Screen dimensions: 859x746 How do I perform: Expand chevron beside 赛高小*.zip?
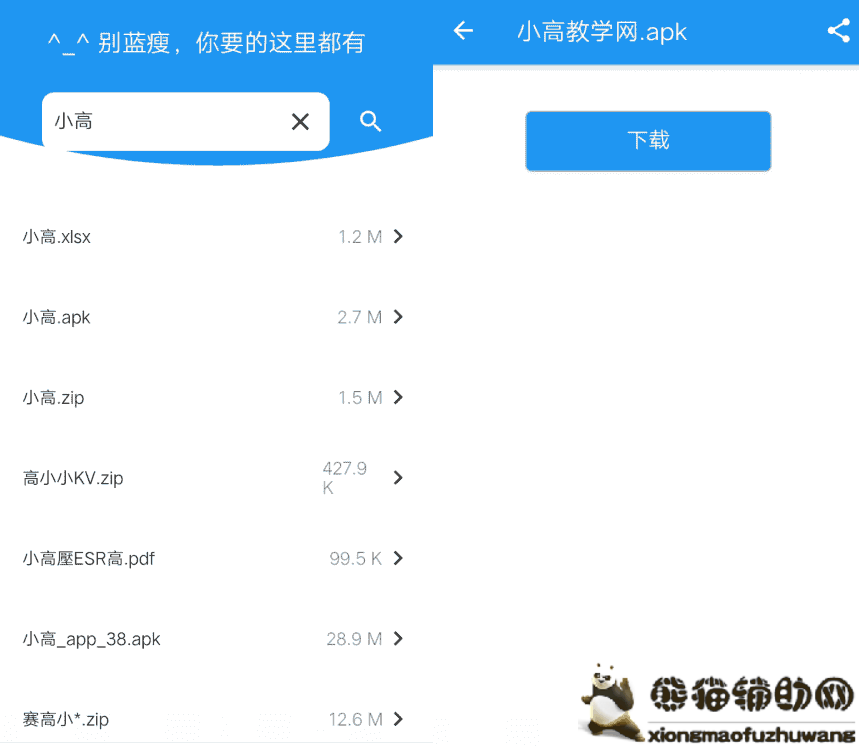[x=398, y=719]
